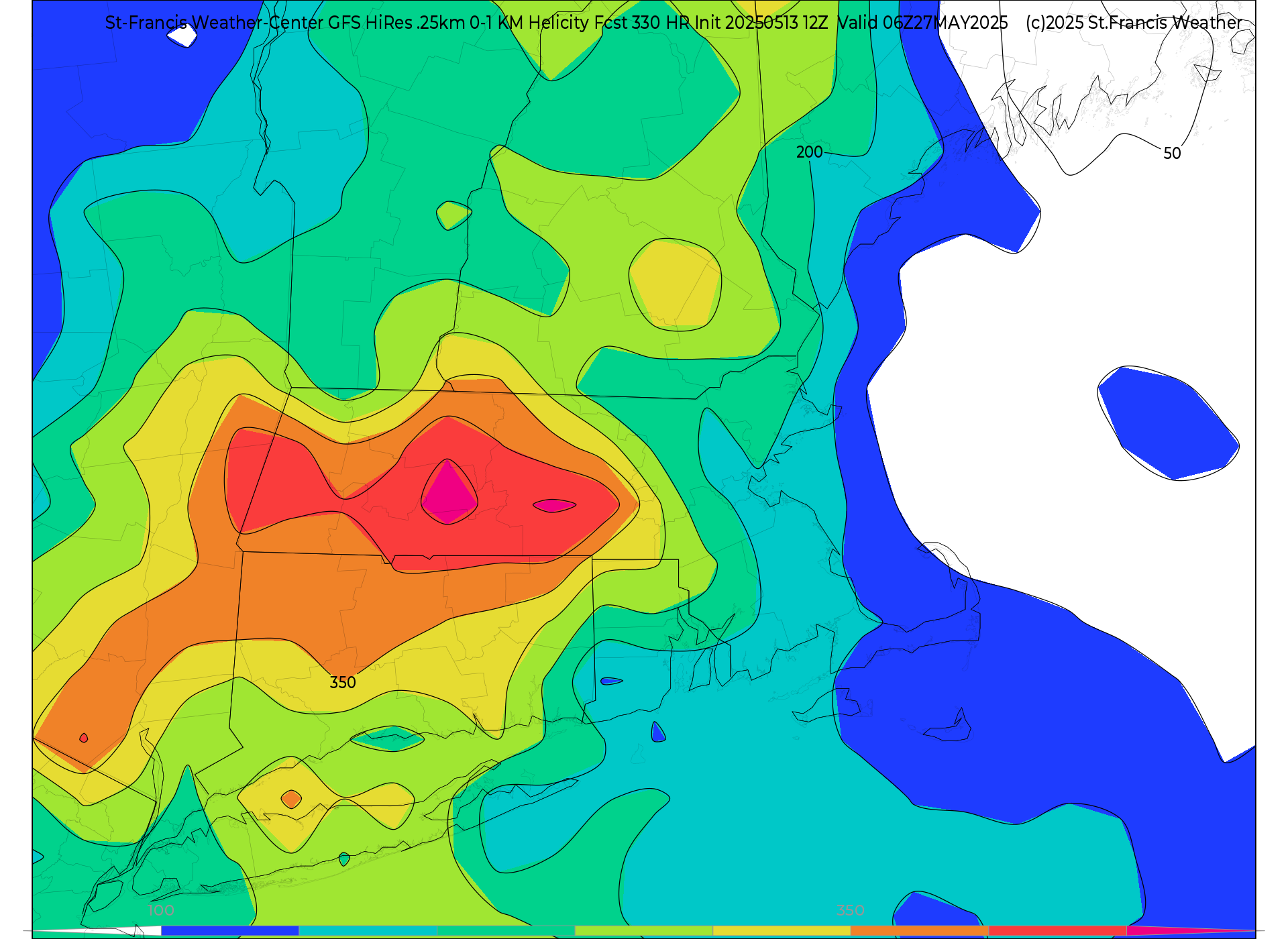Viewport: 1288px width, 939px height.
Task: Click the "200" contour label on the map
Action: click(809, 152)
